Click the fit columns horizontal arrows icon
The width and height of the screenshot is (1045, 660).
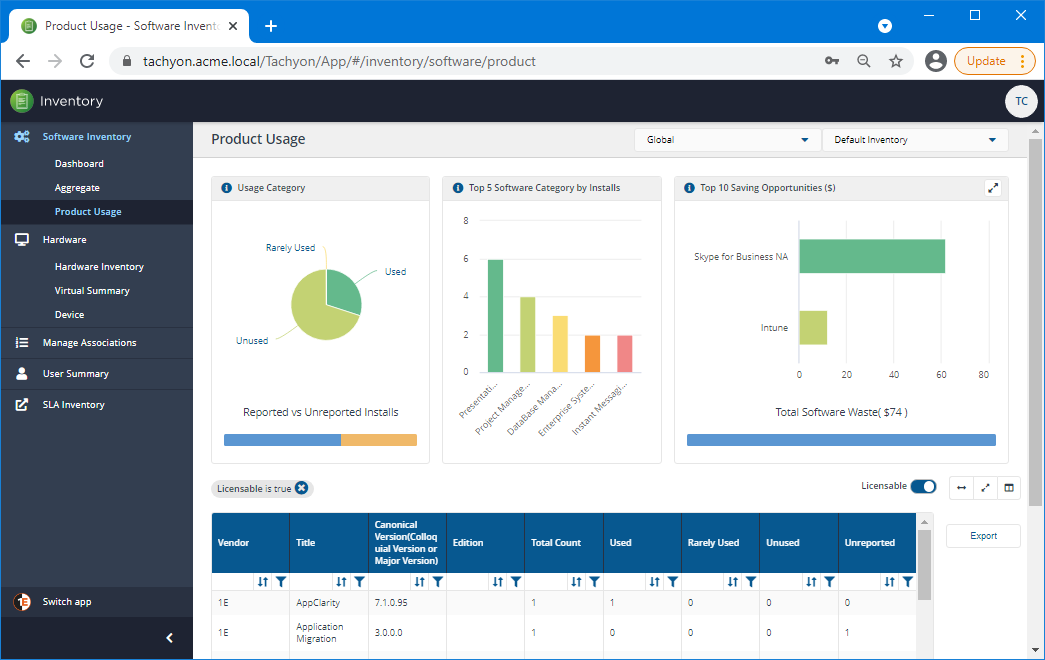click(x=961, y=488)
